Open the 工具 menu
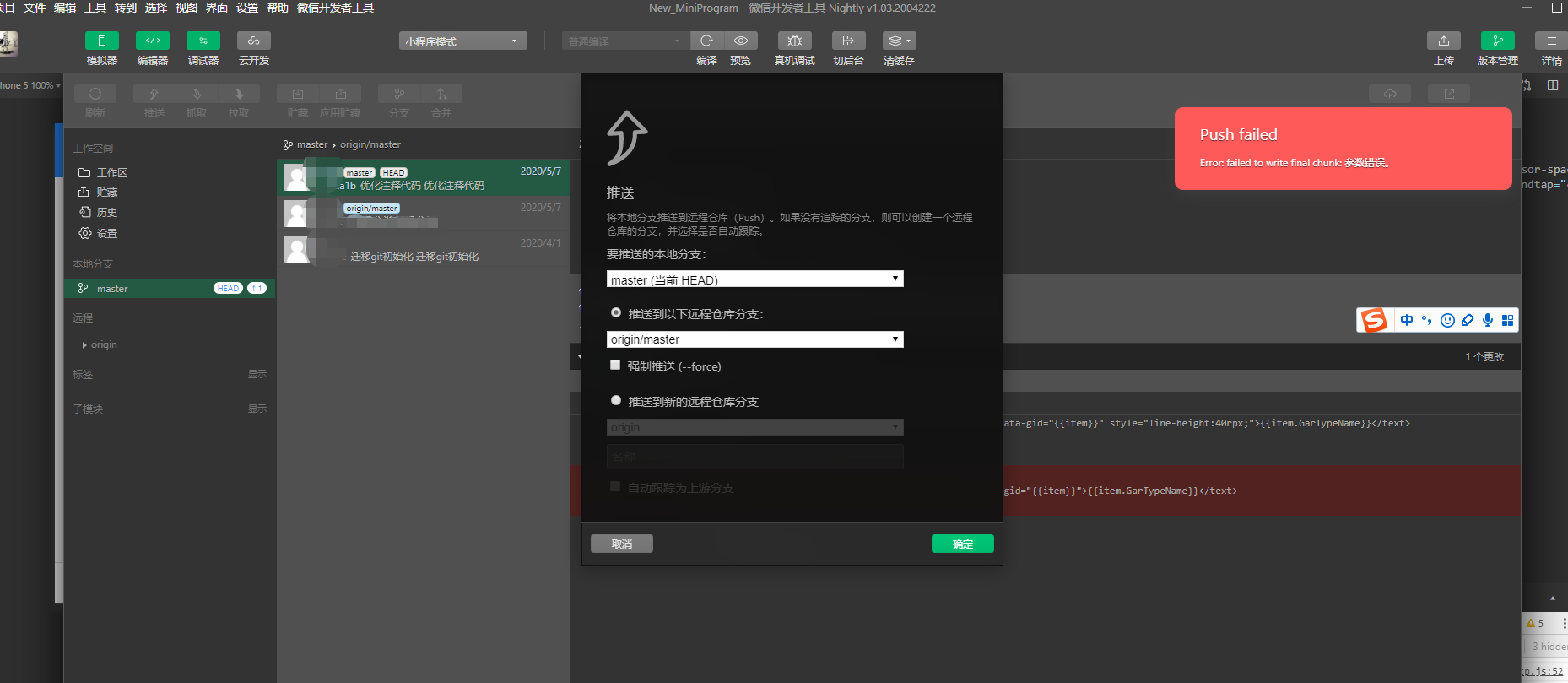The height and width of the screenshot is (683, 1568). pyautogui.click(x=95, y=8)
